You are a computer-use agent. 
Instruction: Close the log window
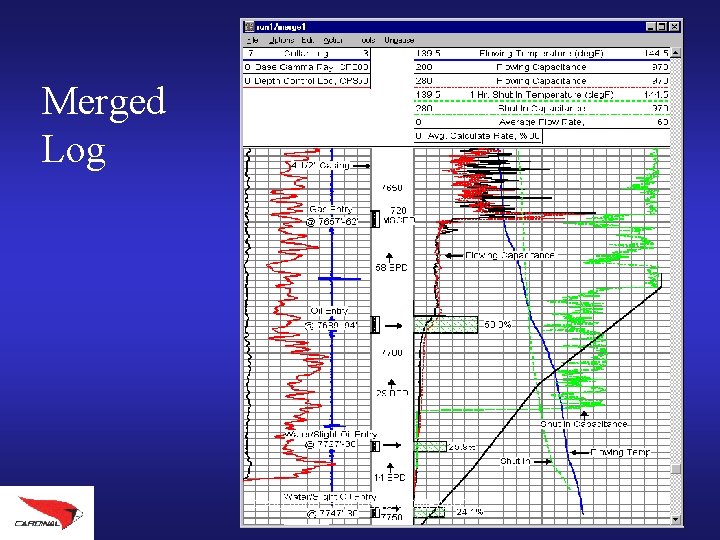tap(674, 27)
